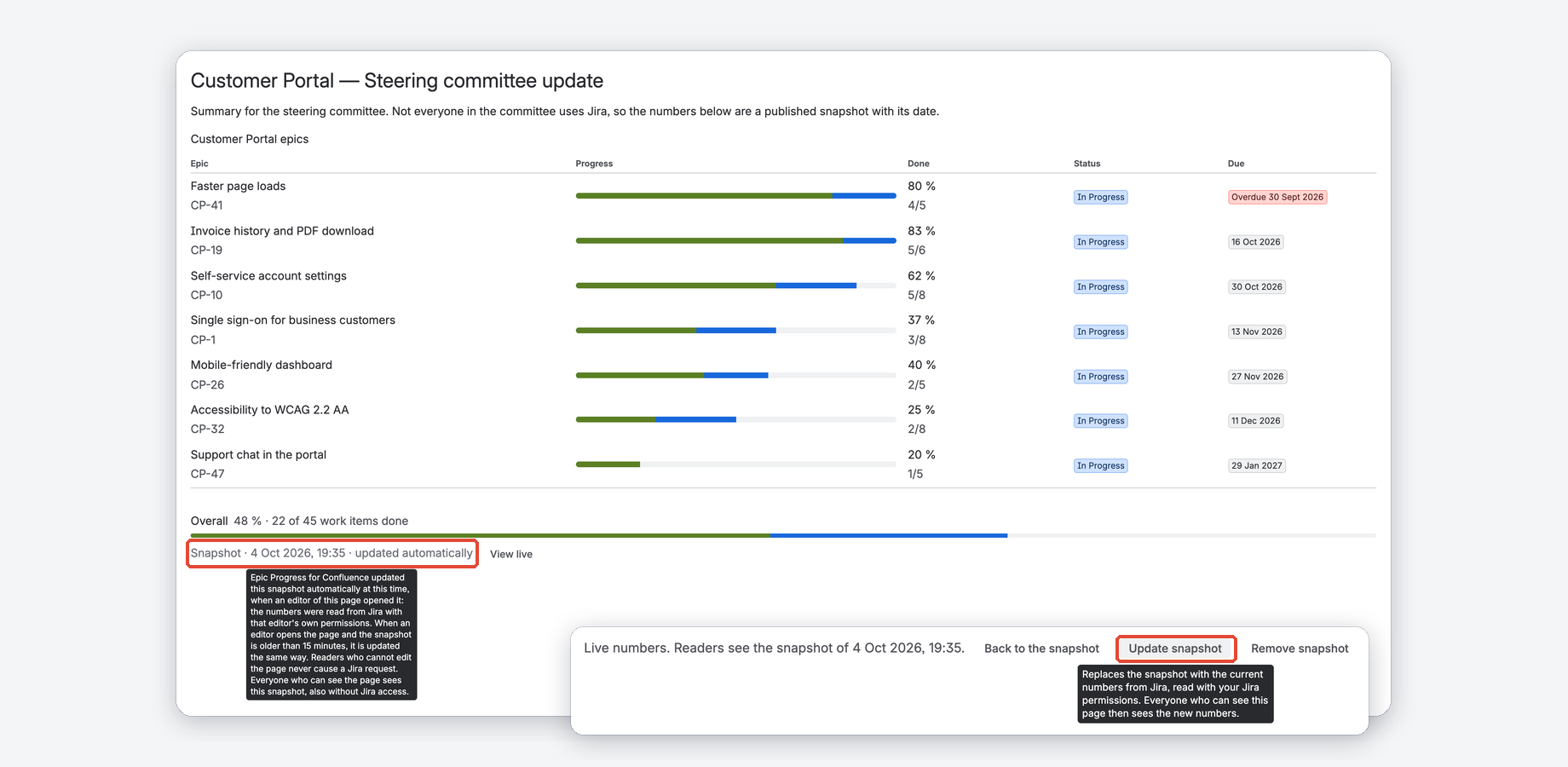Click the Progress column header
This screenshot has width=1568, height=767.
[594, 164]
